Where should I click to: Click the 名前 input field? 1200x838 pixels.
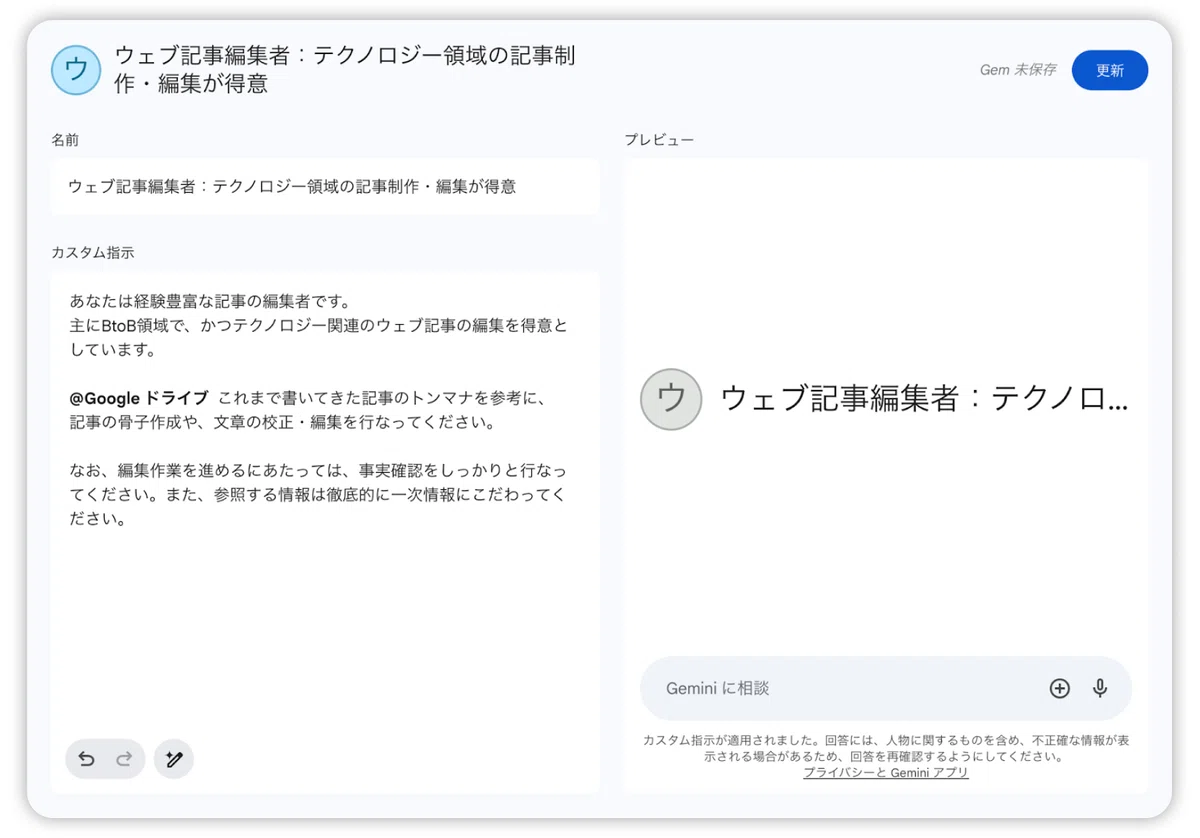[324, 186]
